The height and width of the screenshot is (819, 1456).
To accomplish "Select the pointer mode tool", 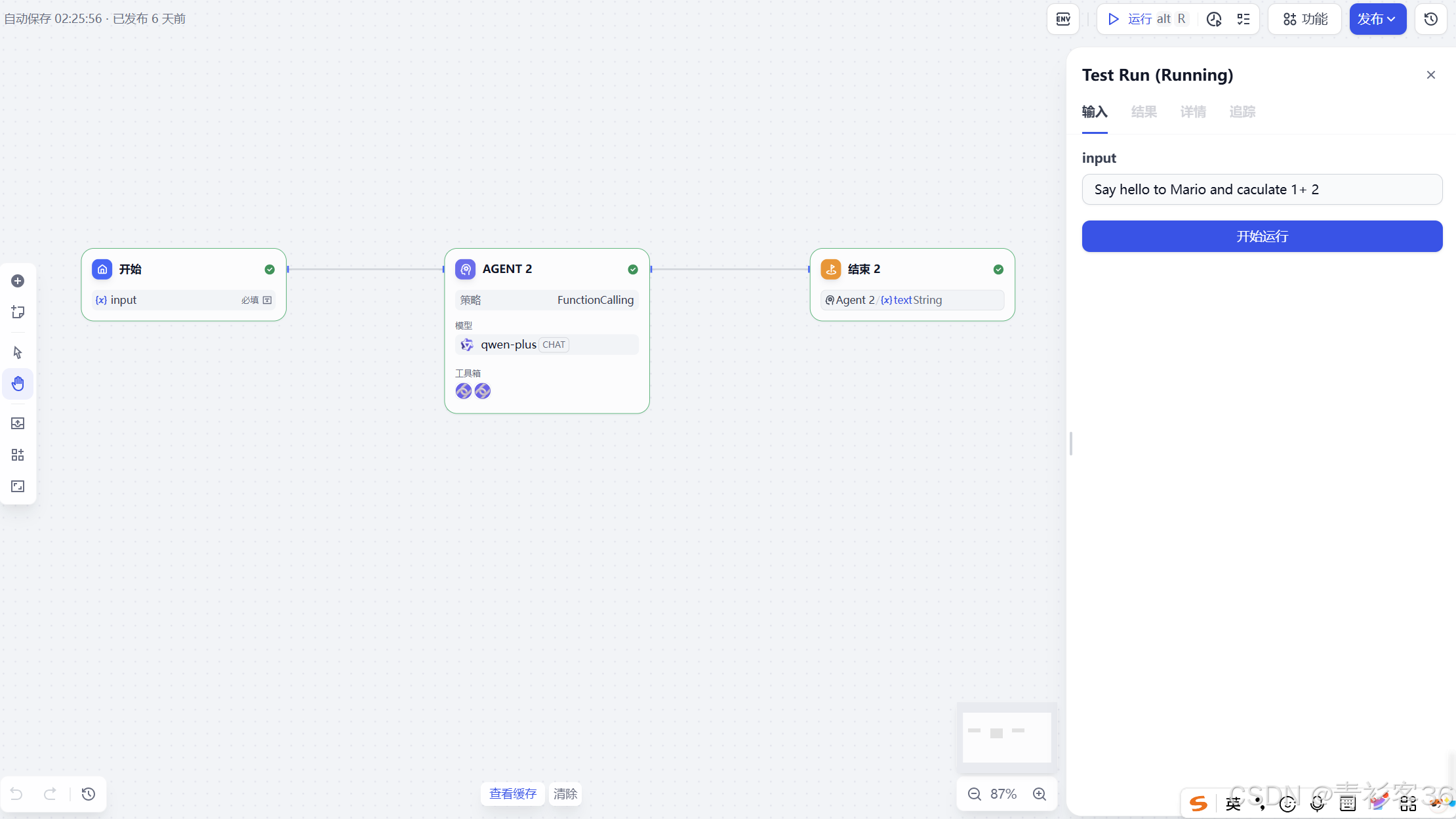I will pos(18,352).
